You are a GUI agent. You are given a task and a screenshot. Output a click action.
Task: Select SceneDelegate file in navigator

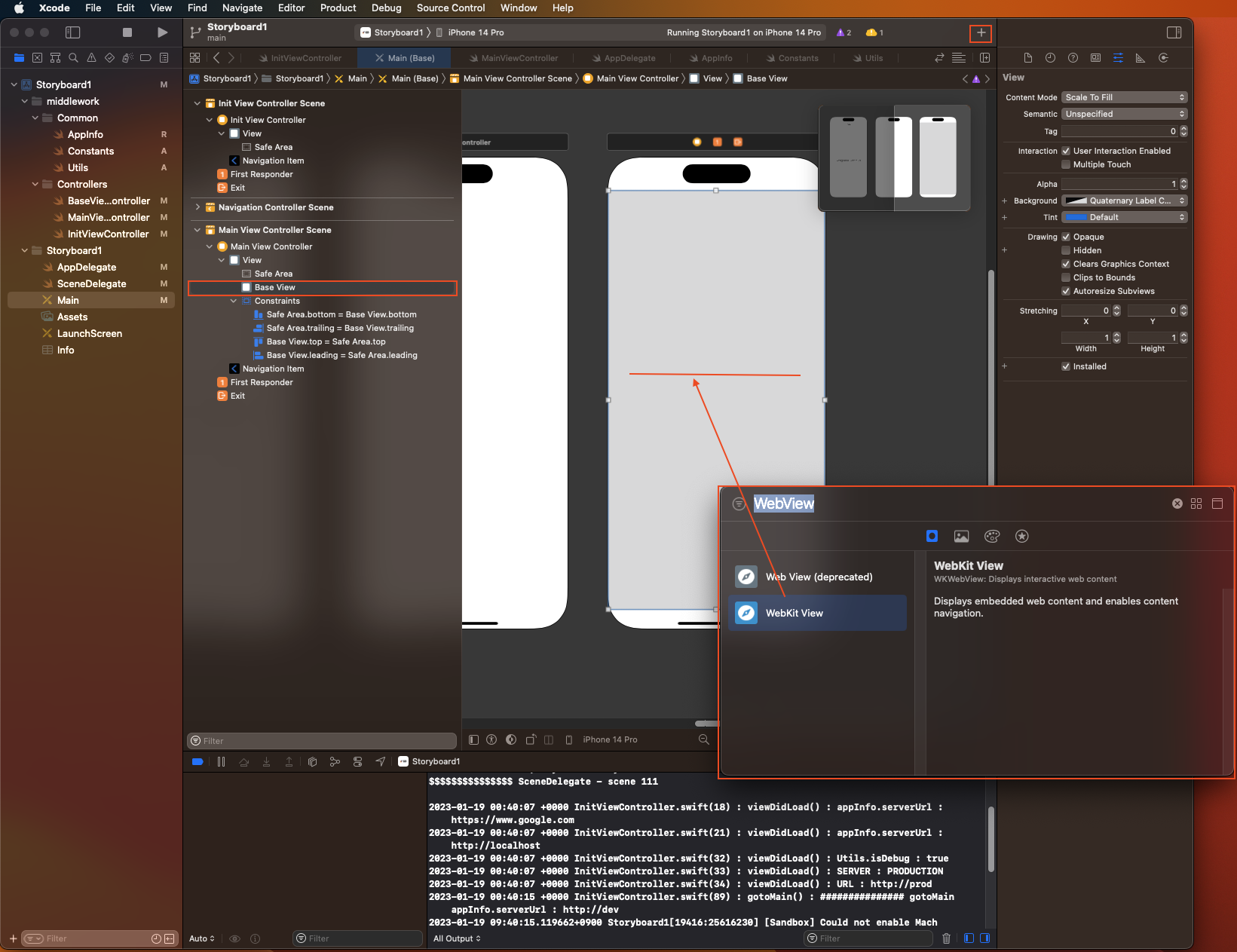coord(92,283)
